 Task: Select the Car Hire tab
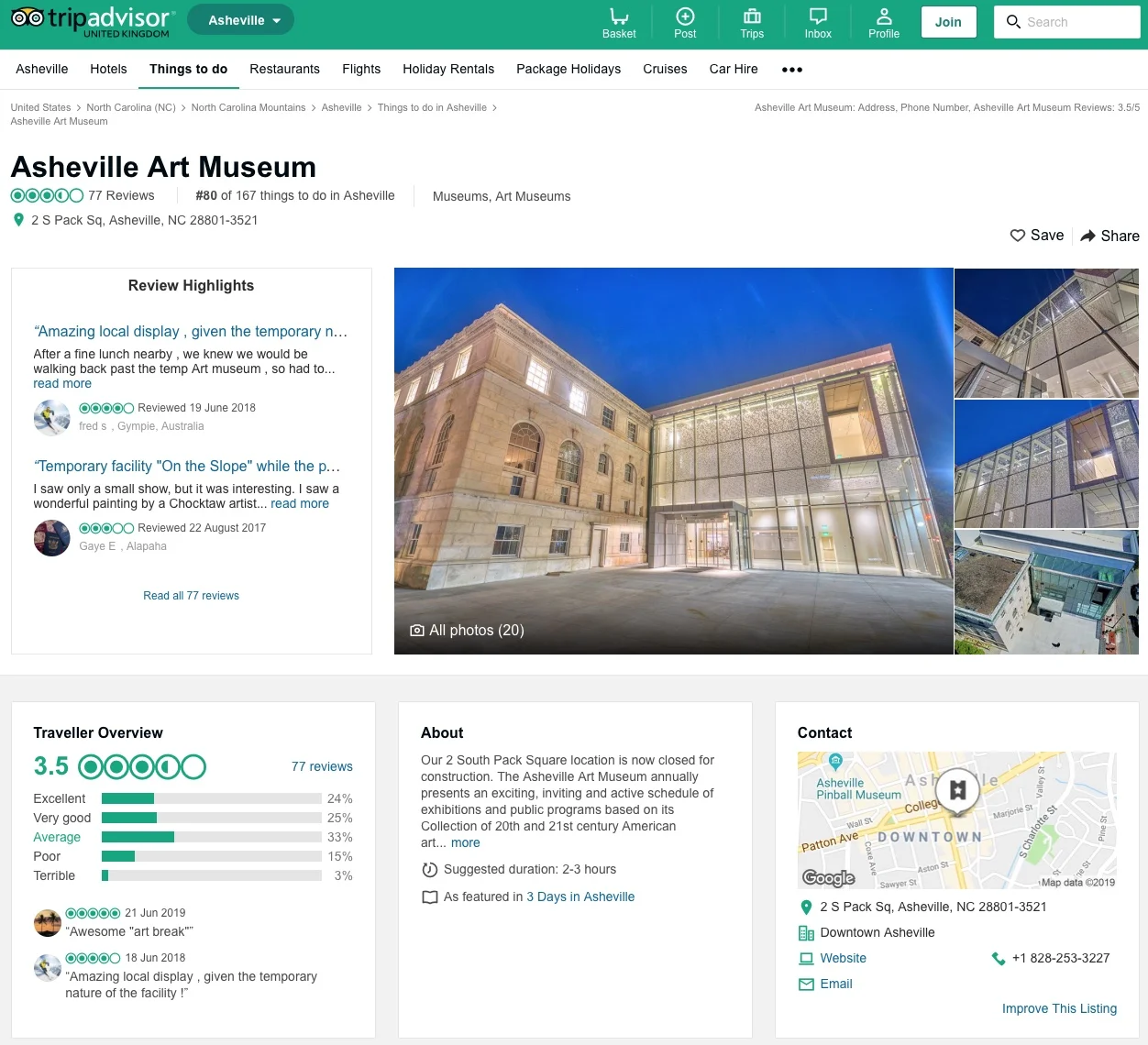[734, 70]
